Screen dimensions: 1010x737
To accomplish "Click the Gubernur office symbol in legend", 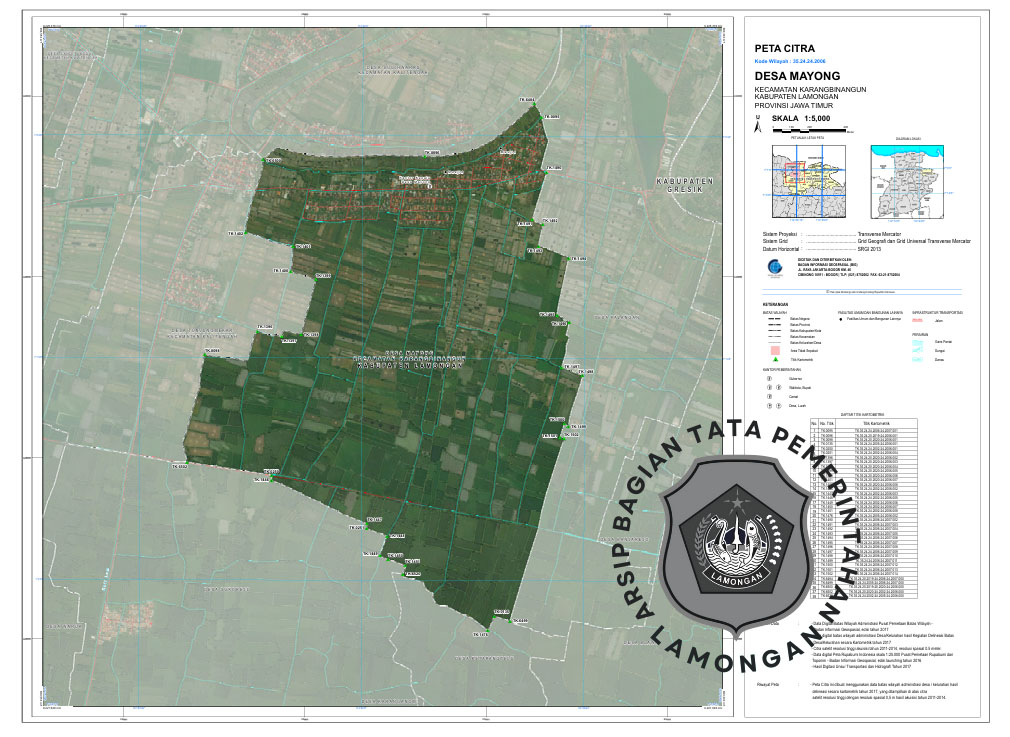I will 768,379.
